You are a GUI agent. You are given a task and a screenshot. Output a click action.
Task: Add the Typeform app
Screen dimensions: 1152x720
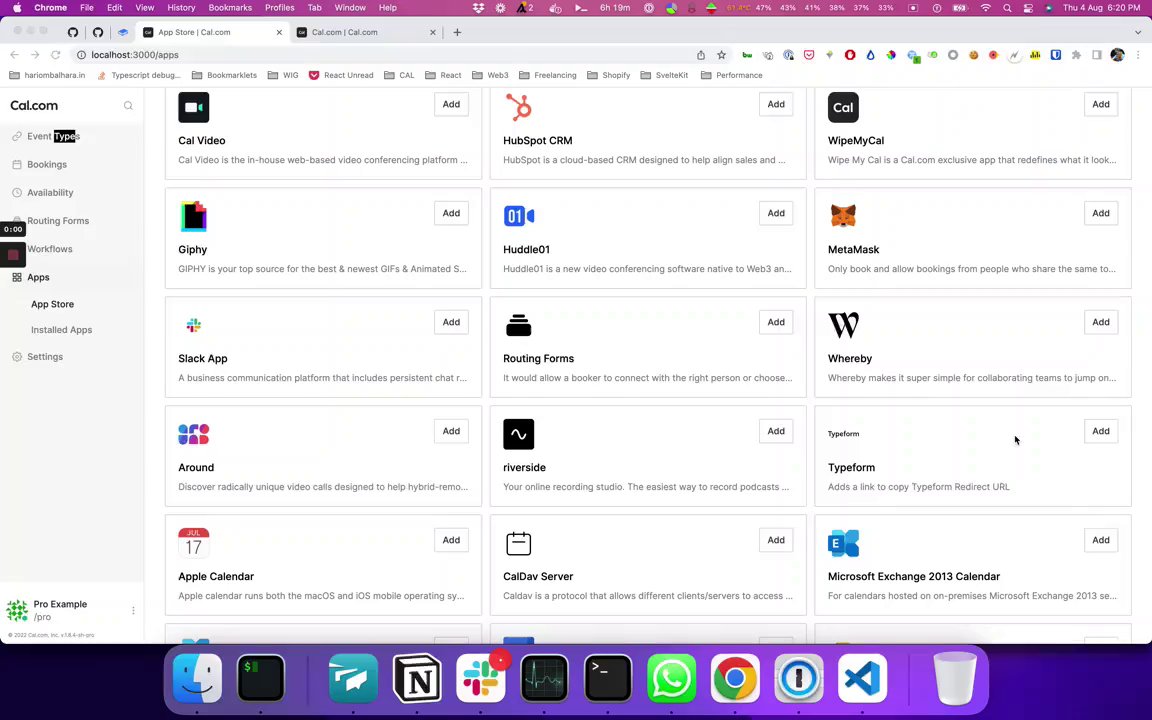1101,431
